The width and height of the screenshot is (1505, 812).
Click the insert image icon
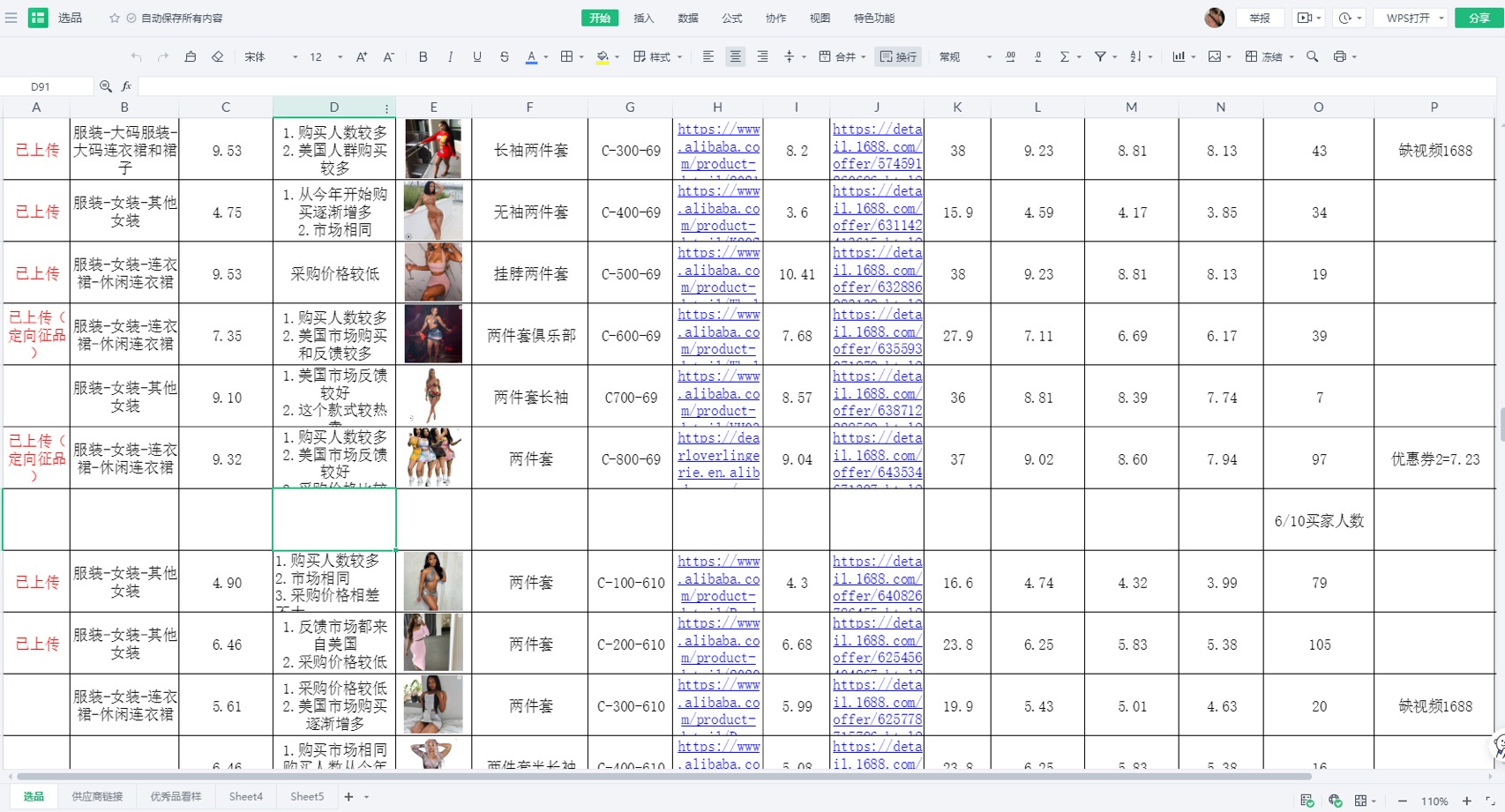(x=1215, y=56)
